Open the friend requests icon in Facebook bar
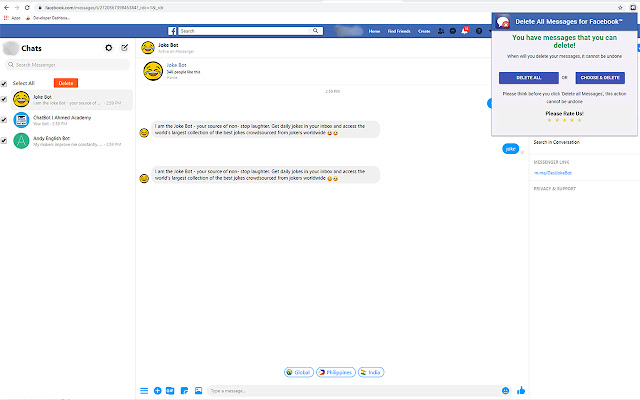640x400 pixels. tap(441, 31)
